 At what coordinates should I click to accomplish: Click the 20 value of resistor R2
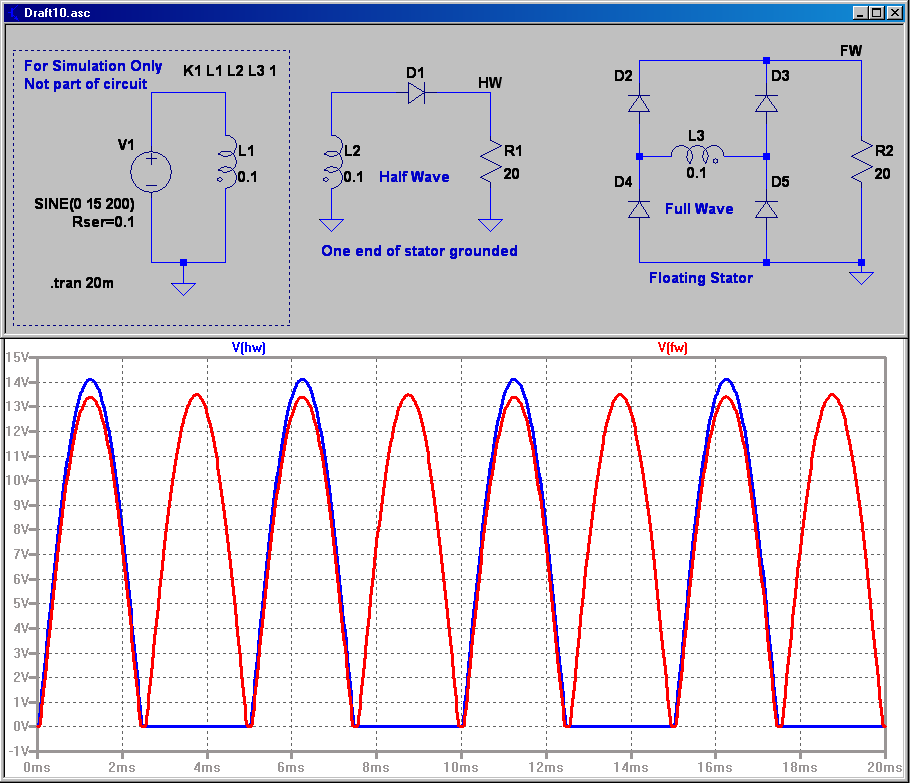click(x=882, y=174)
